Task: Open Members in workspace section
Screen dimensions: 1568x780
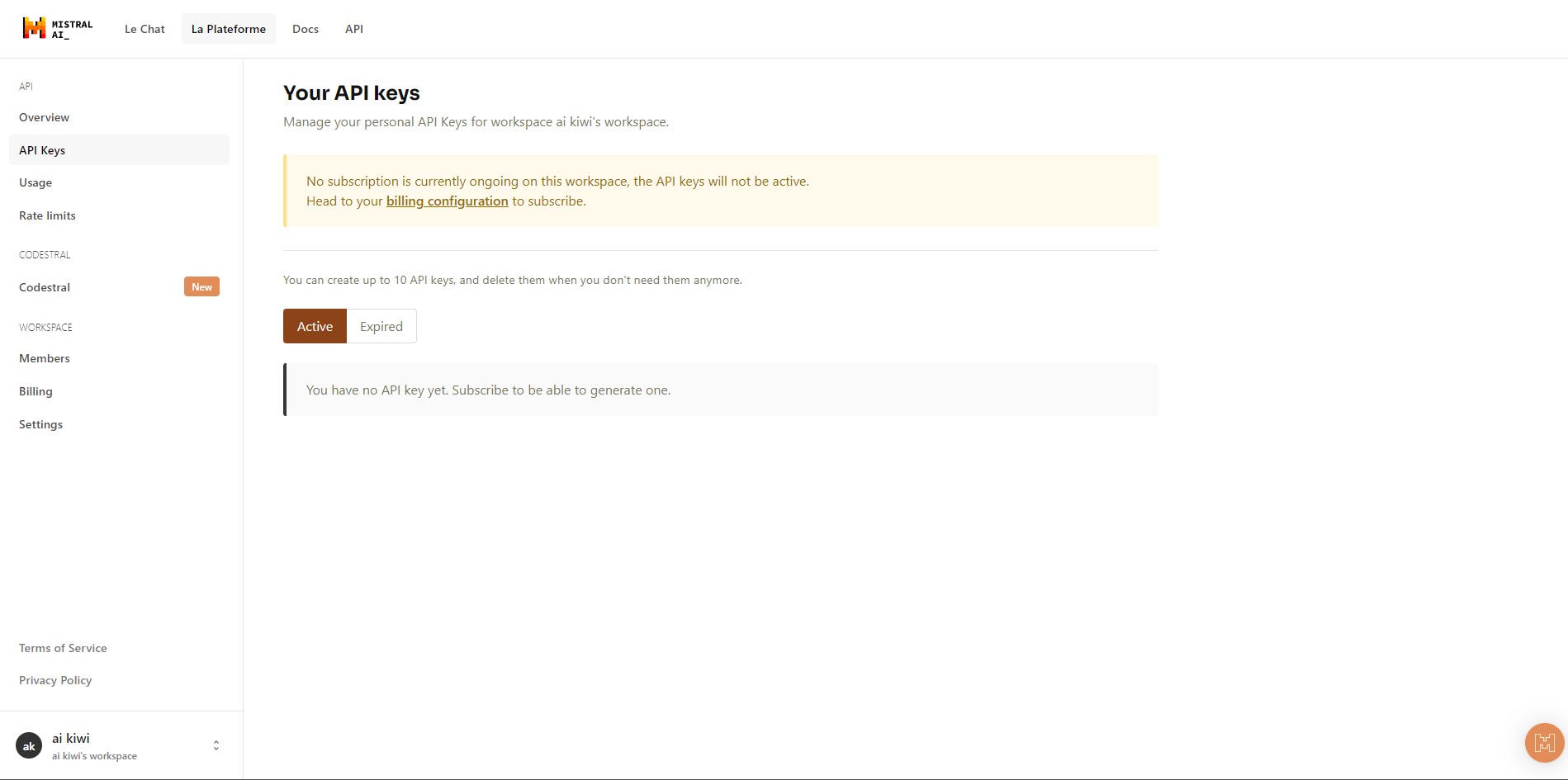Action: tap(119, 358)
